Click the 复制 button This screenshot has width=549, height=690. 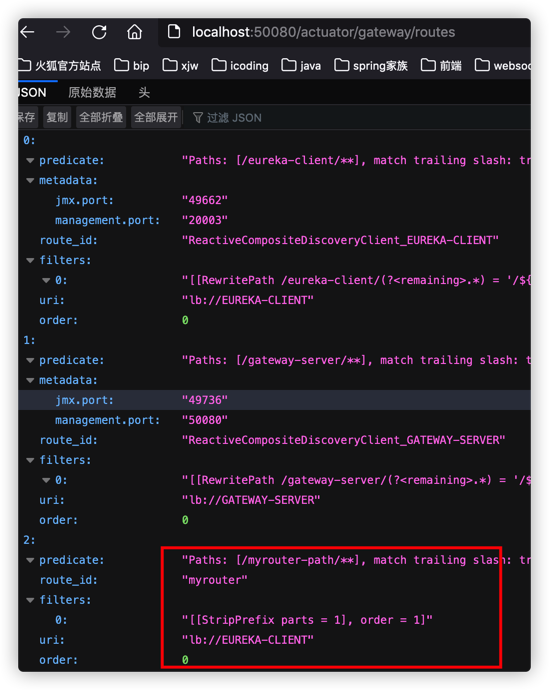[57, 117]
